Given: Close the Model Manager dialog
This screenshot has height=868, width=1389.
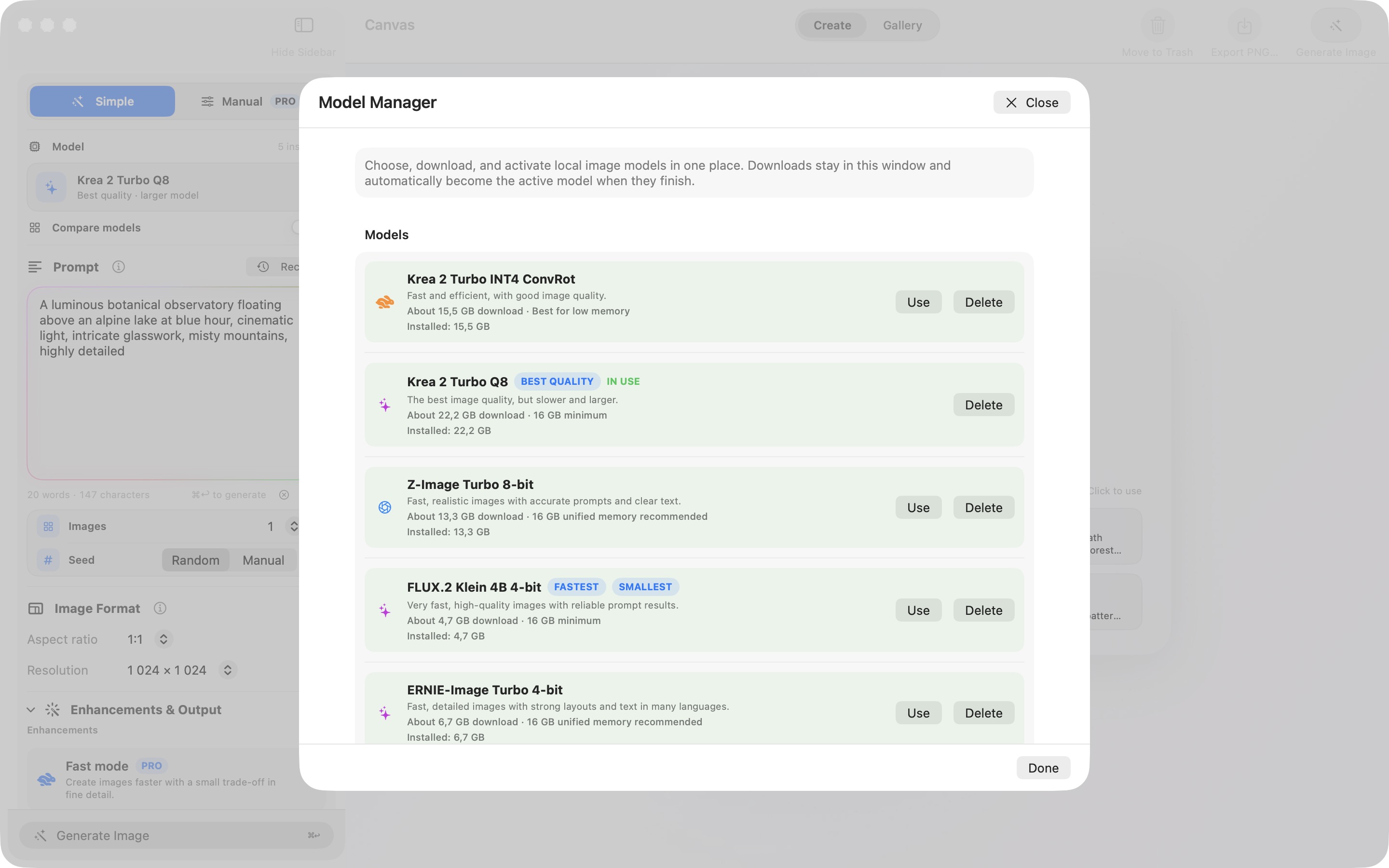Looking at the screenshot, I should coord(1032,103).
